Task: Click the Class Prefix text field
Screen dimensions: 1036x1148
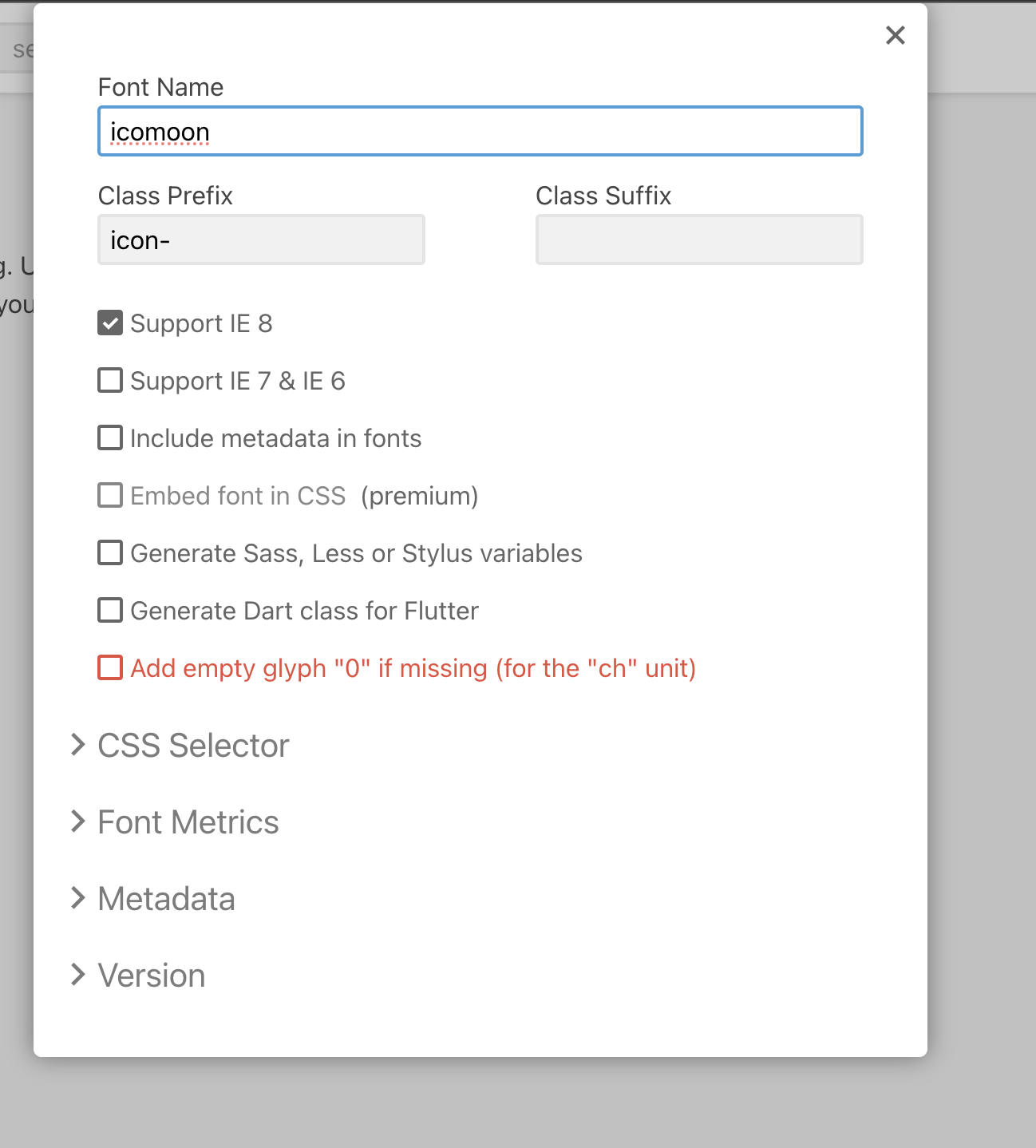Action: tap(261, 239)
